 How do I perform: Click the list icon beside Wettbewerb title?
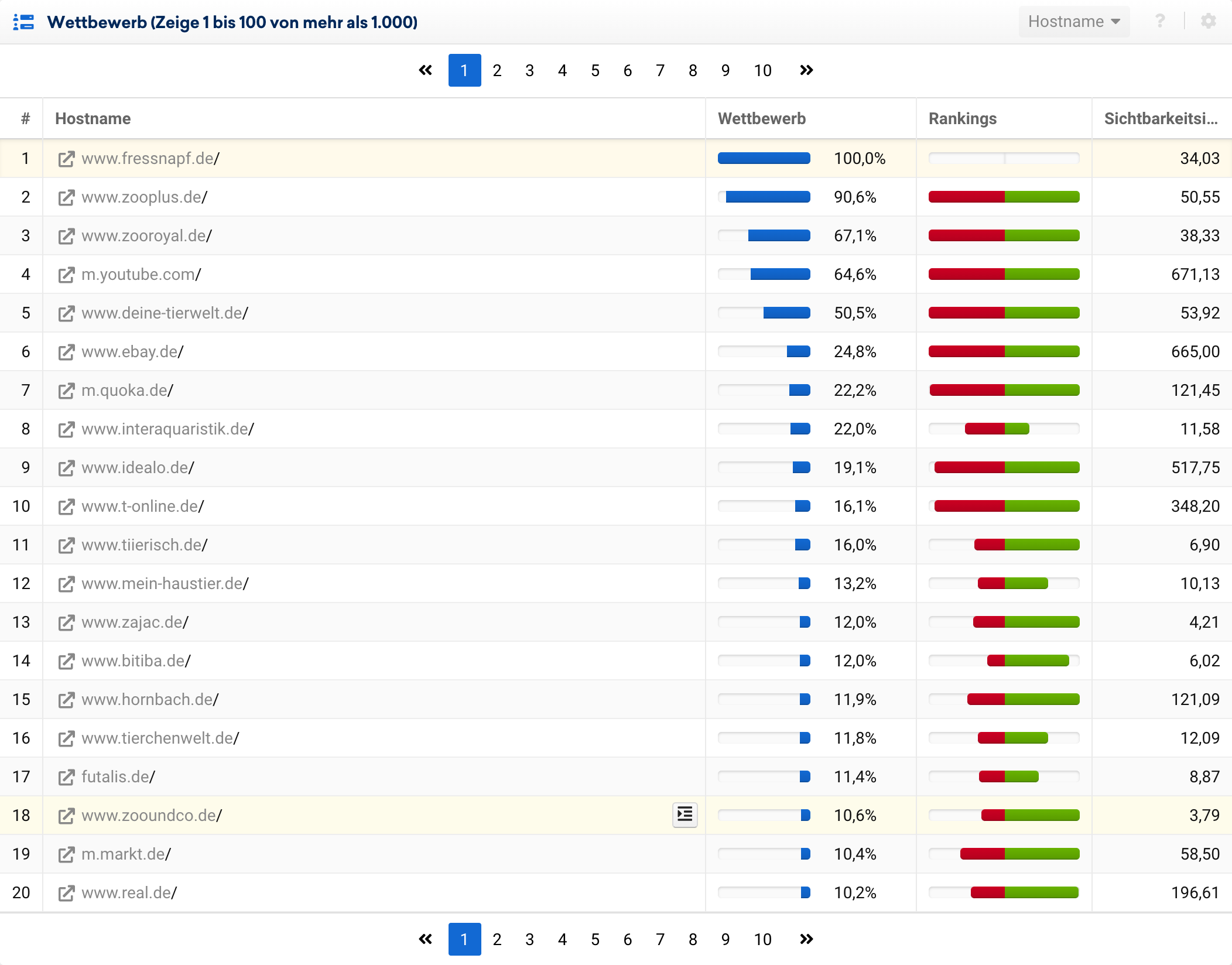24,22
